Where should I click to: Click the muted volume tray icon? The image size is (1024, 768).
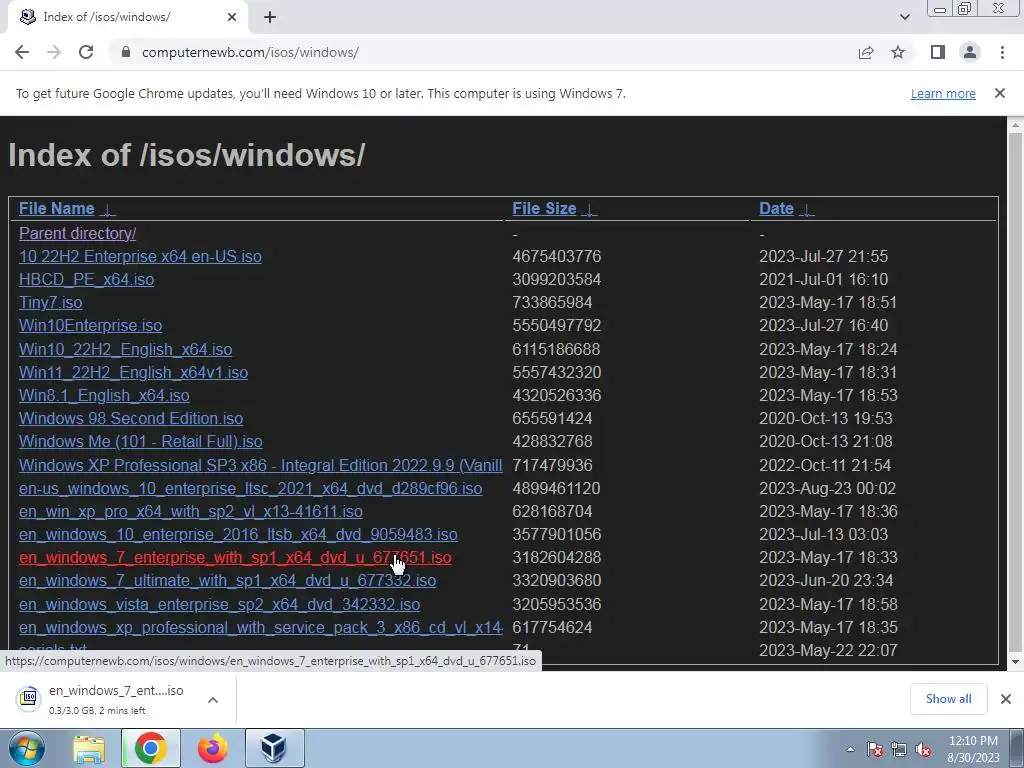tap(923, 749)
